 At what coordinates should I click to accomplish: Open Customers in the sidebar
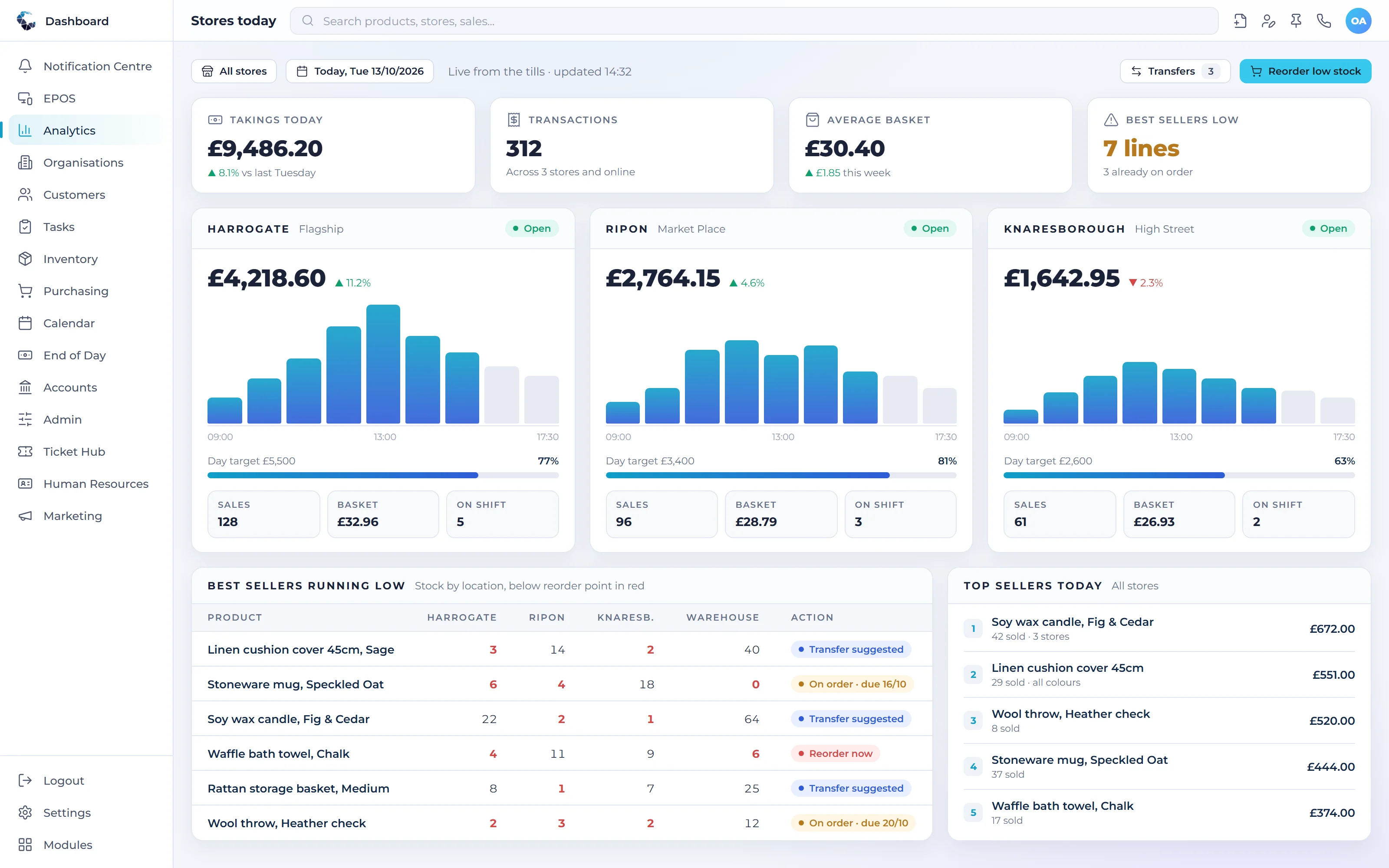[86, 194]
